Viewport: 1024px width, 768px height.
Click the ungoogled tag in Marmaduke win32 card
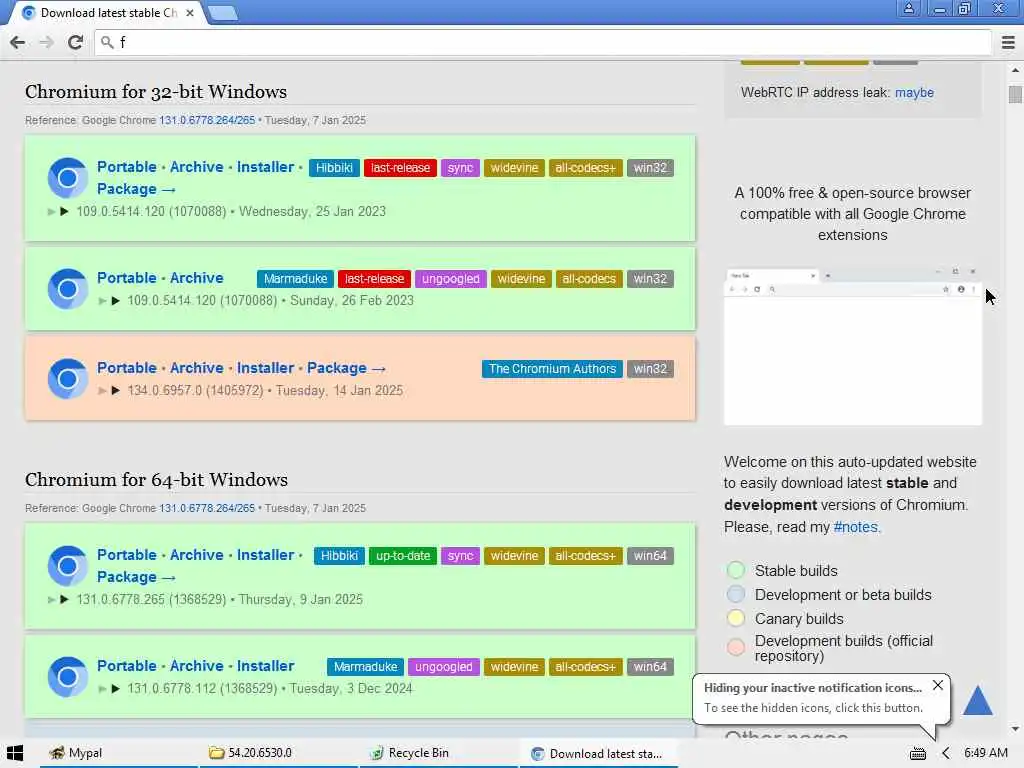tap(451, 279)
